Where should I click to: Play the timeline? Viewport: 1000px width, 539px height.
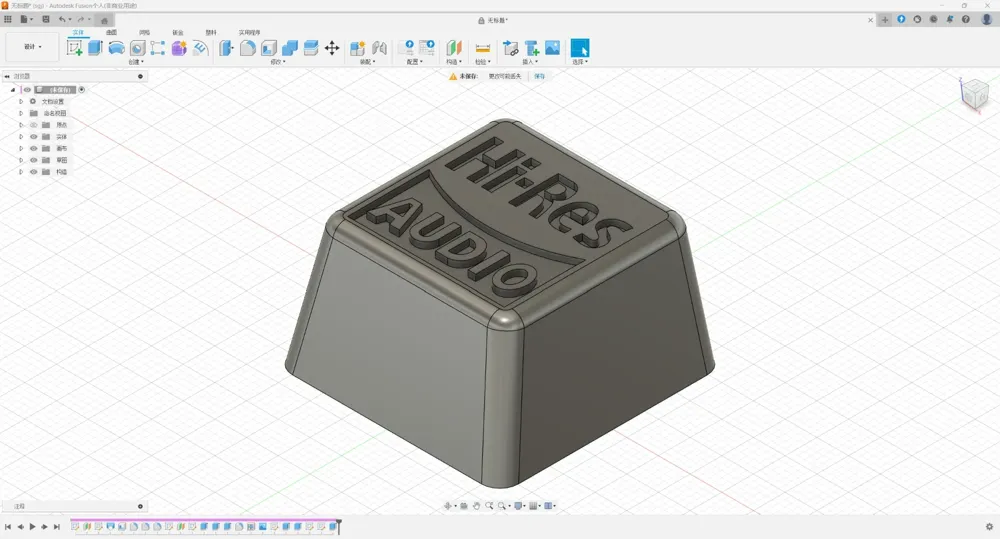(x=33, y=527)
